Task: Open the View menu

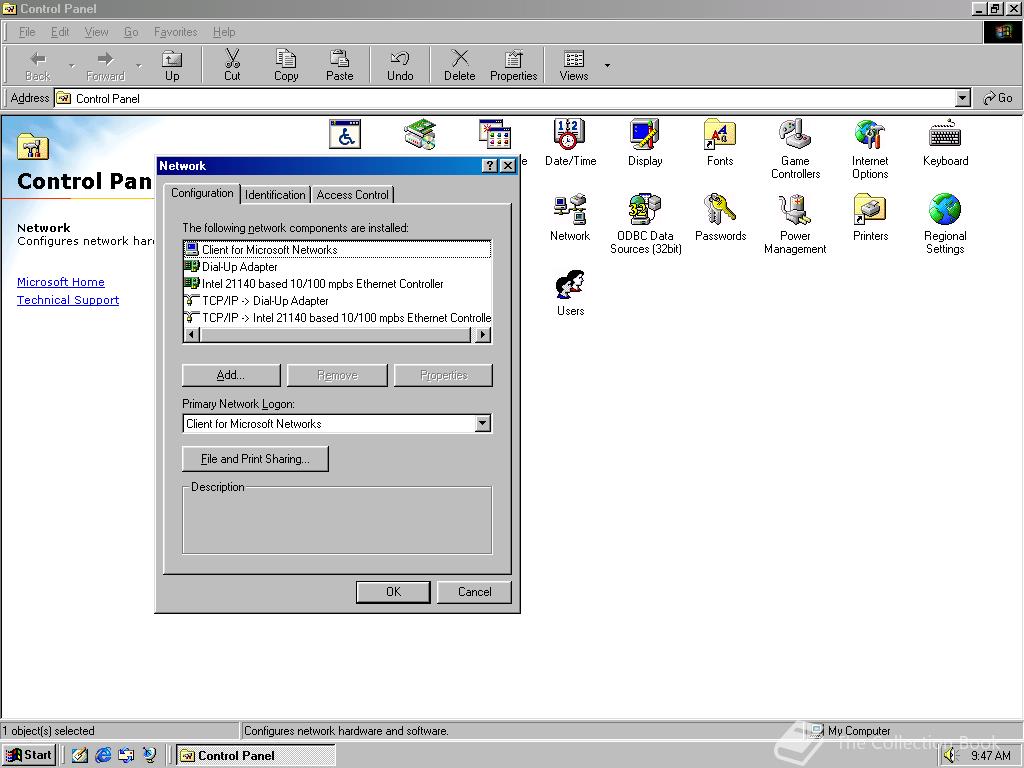Action: click(97, 32)
